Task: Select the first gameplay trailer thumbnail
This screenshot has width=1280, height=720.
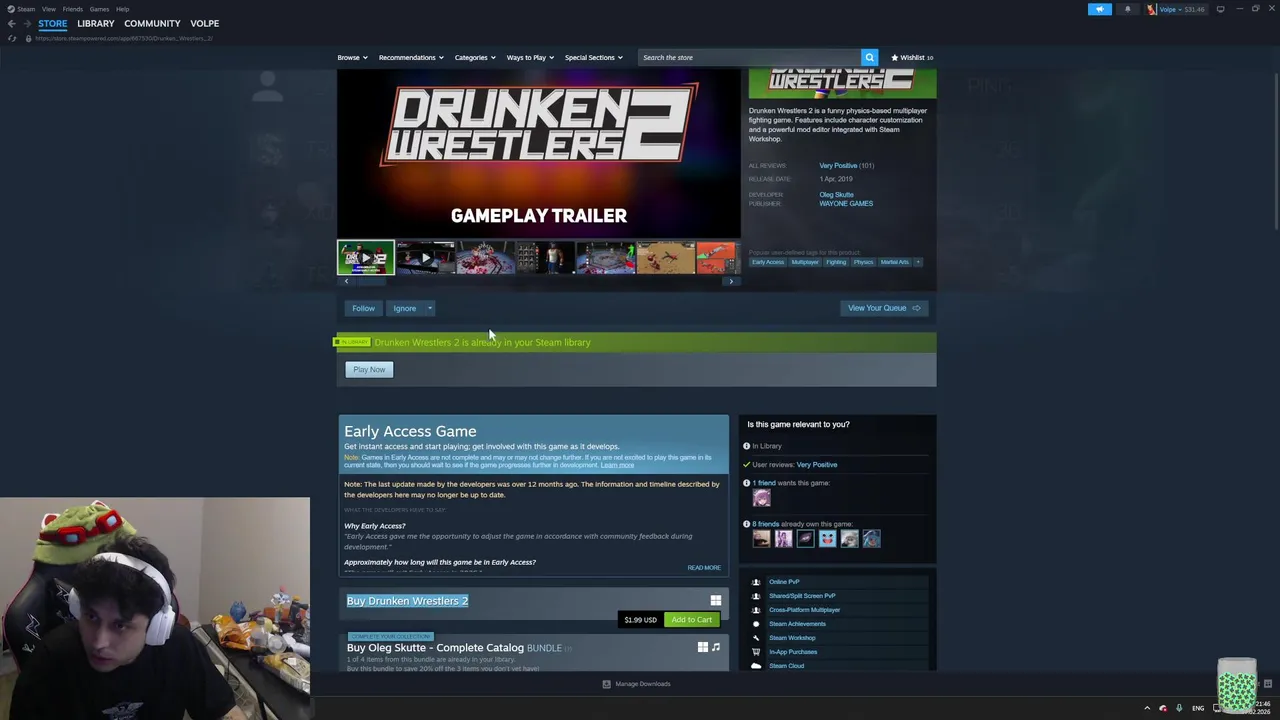Action: 365,258
